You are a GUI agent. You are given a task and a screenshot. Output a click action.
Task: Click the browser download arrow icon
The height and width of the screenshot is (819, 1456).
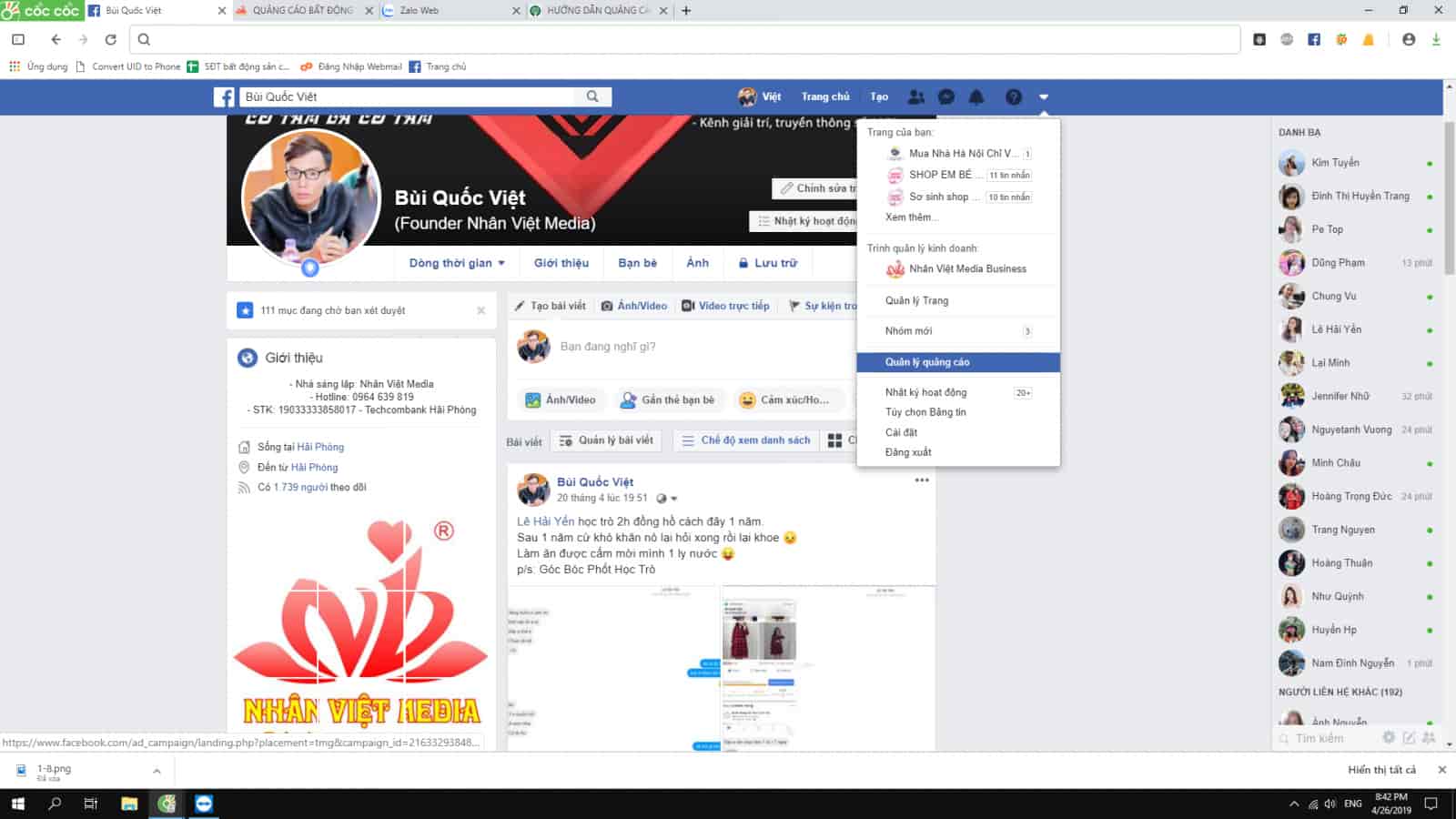[1436, 39]
